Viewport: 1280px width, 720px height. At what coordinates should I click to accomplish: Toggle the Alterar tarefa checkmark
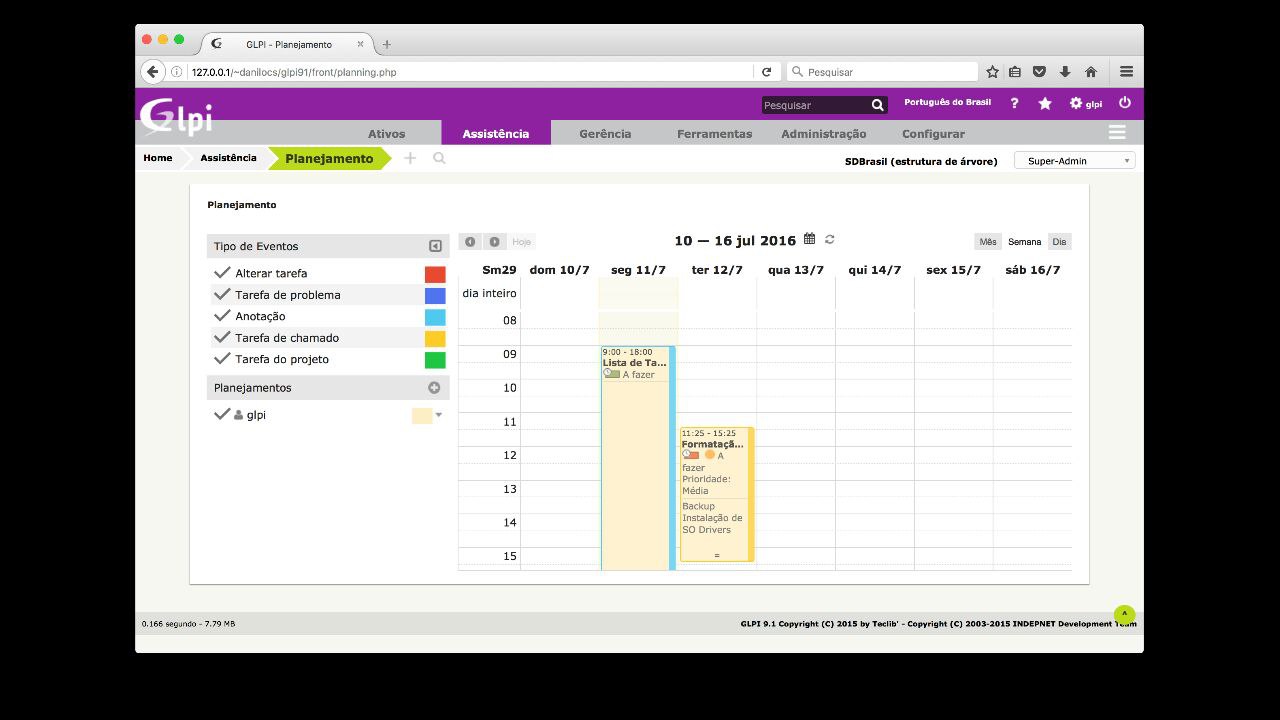click(222, 273)
